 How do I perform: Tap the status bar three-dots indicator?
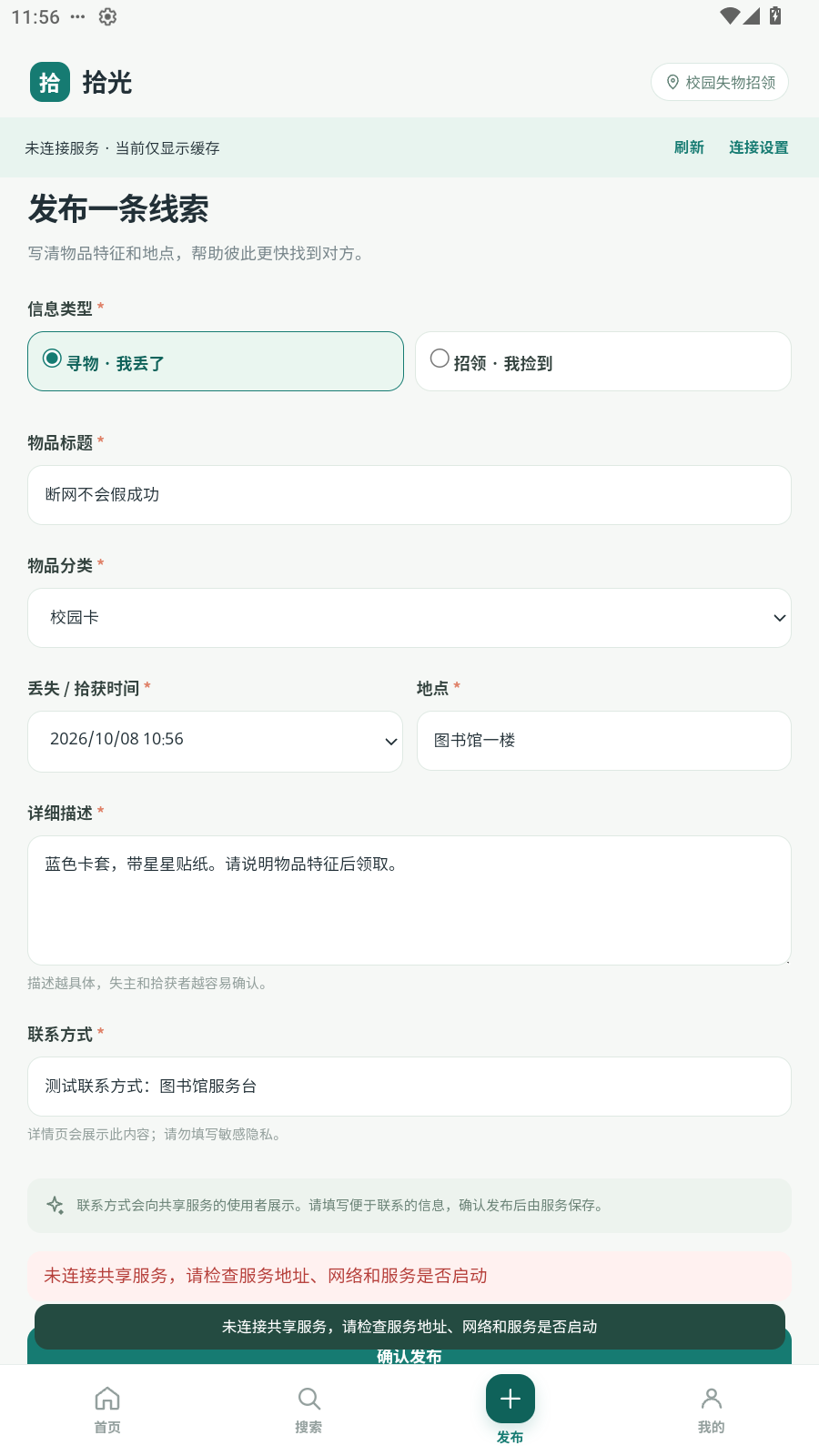tap(77, 16)
